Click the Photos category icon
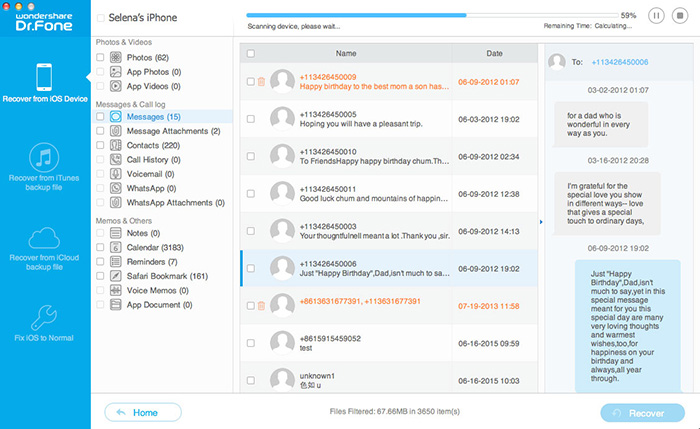The width and height of the screenshot is (700, 429). pyautogui.click(x=116, y=57)
